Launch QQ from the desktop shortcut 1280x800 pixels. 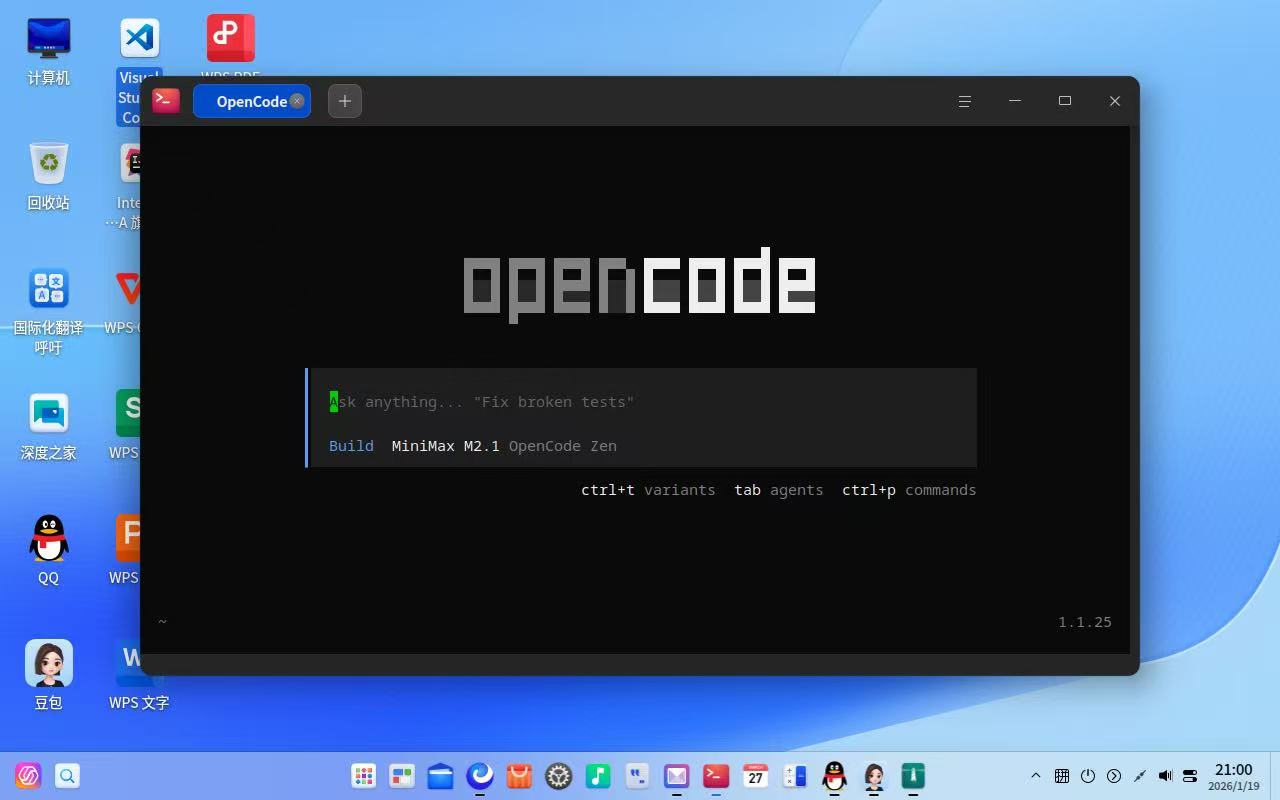tap(48, 540)
